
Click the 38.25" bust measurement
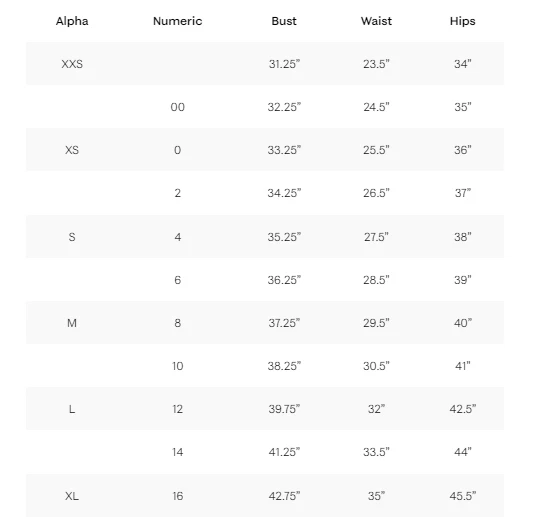(284, 366)
